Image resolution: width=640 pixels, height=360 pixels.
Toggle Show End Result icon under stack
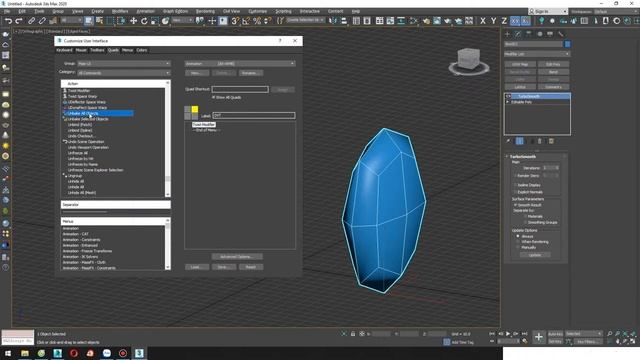(x=520, y=141)
